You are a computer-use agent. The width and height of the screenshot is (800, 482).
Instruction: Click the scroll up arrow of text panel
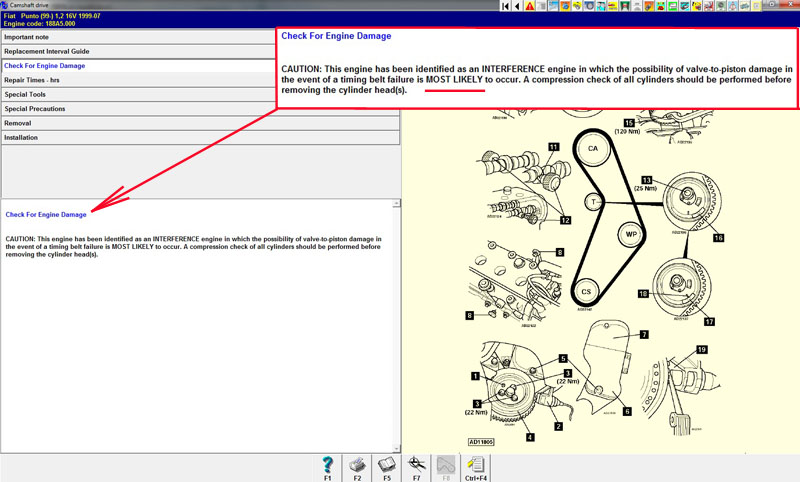tap(396, 204)
